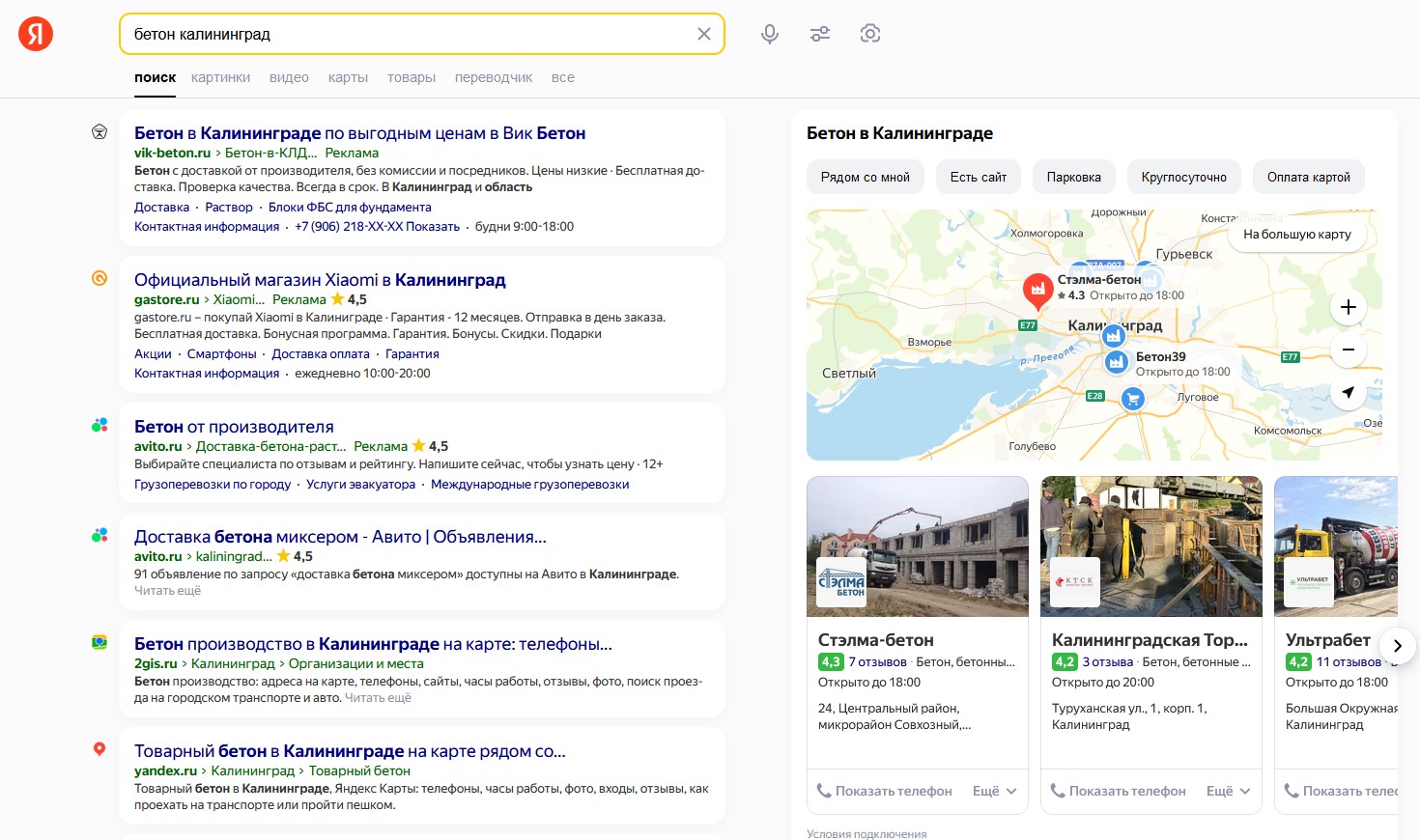Search by image with camera icon
1420x840 pixels.
tap(870, 34)
